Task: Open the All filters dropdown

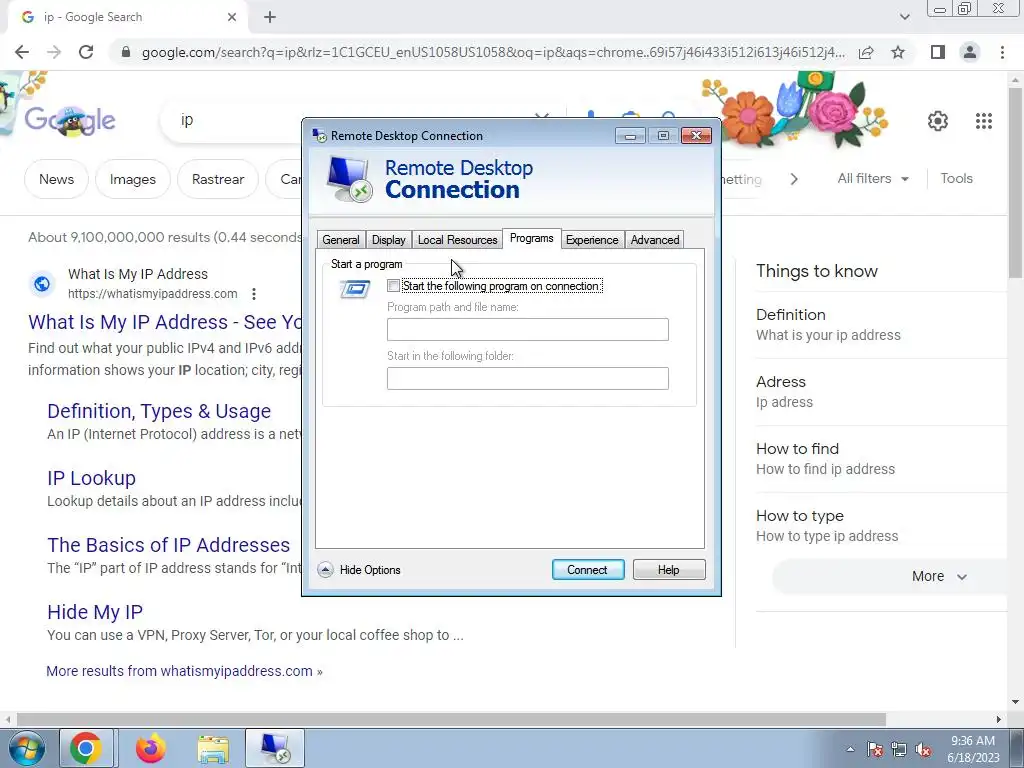Action: 873,178
